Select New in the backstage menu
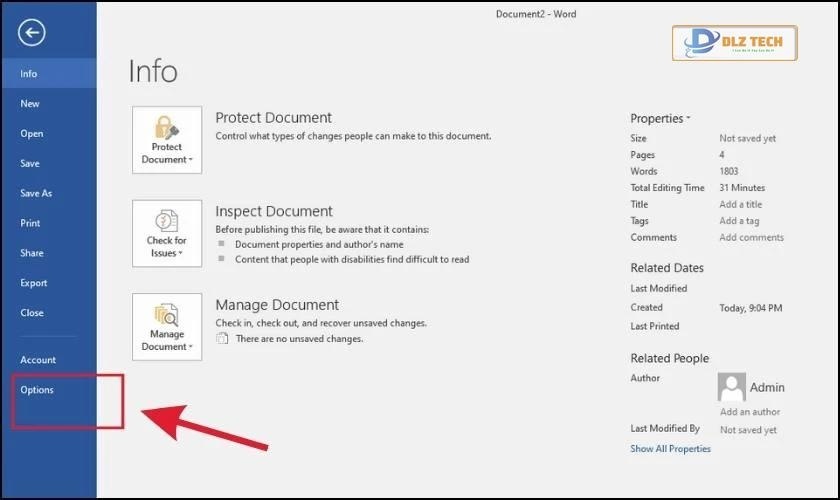Image resolution: width=840 pixels, height=500 pixels. tap(30, 104)
